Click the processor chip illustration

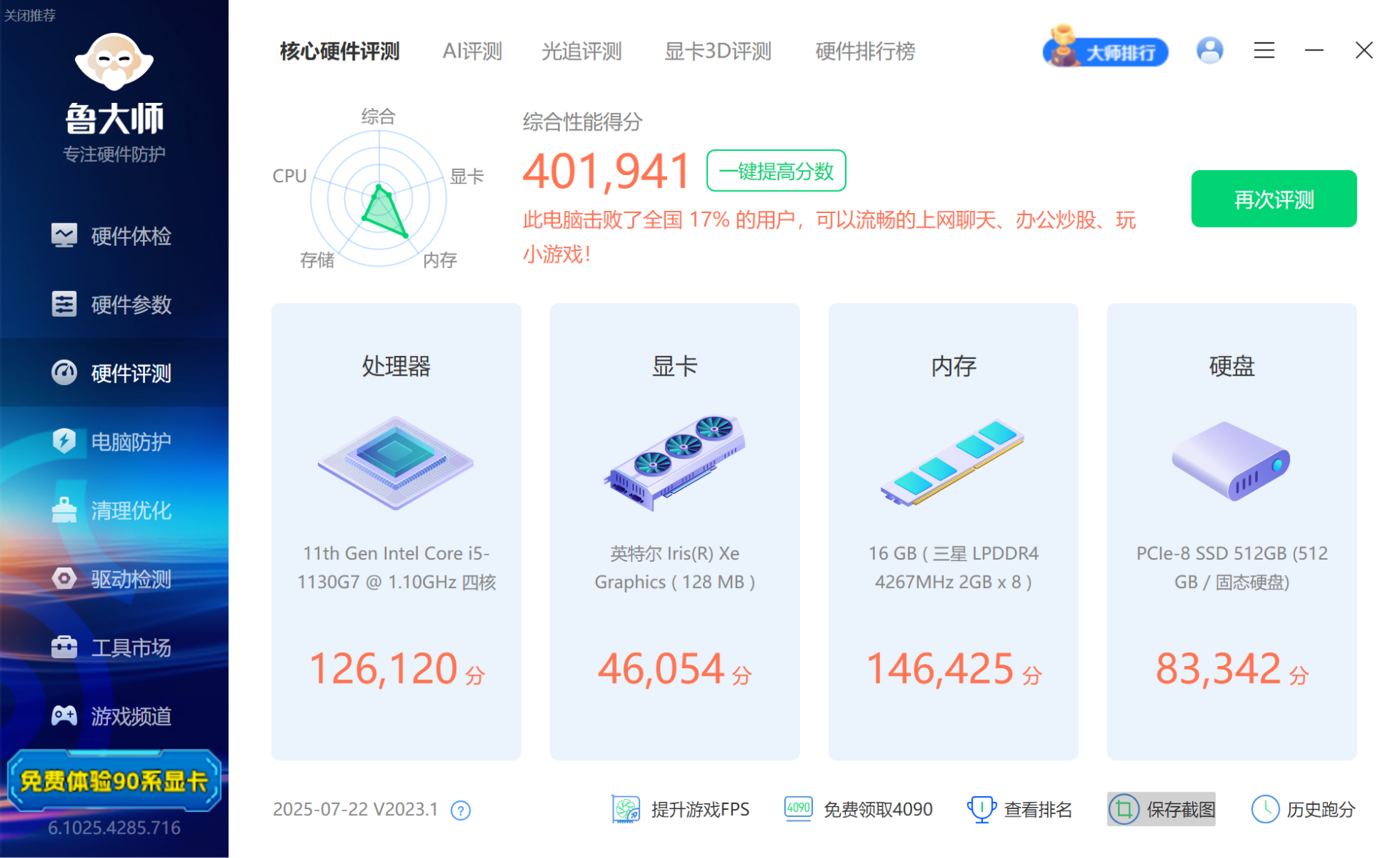pos(396,463)
